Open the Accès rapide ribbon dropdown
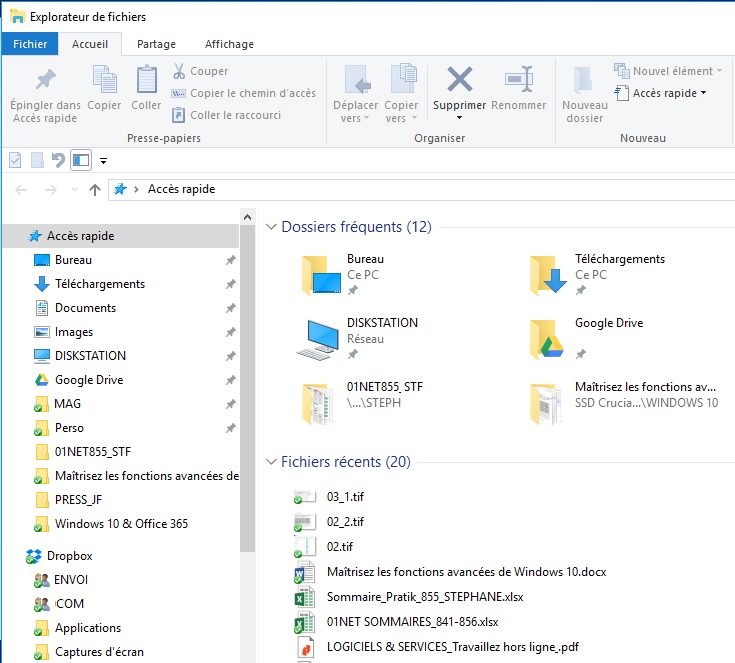Screen dimensions: 735x663 (x=660, y=93)
